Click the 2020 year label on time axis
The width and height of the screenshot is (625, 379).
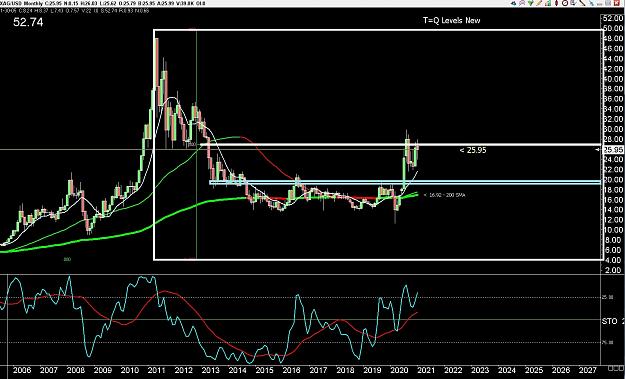[x=399, y=370]
